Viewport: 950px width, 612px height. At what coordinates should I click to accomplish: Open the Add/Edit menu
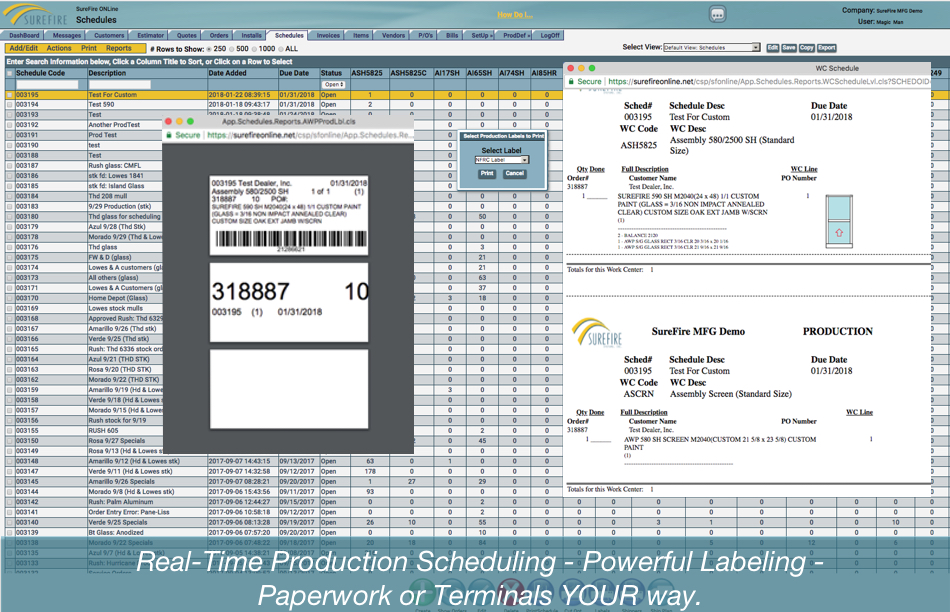pyautogui.click(x=24, y=48)
